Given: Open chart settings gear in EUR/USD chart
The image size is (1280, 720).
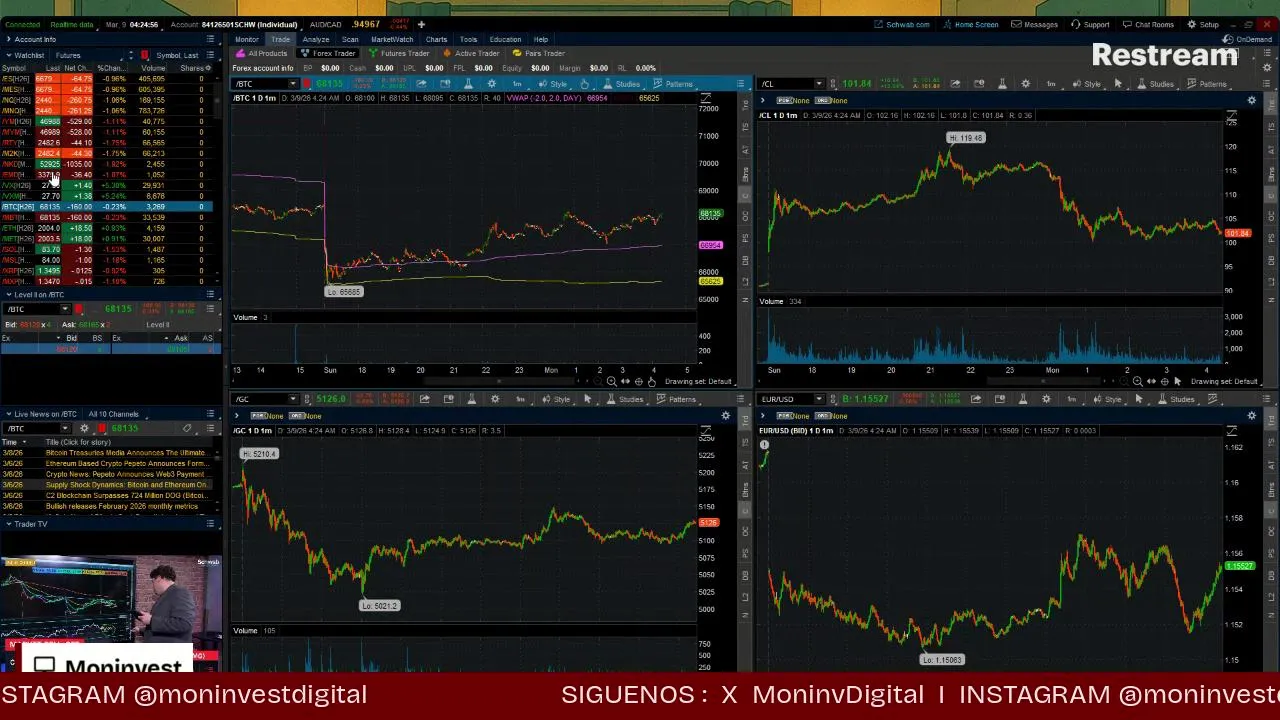Looking at the screenshot, I should point(1046,399).
